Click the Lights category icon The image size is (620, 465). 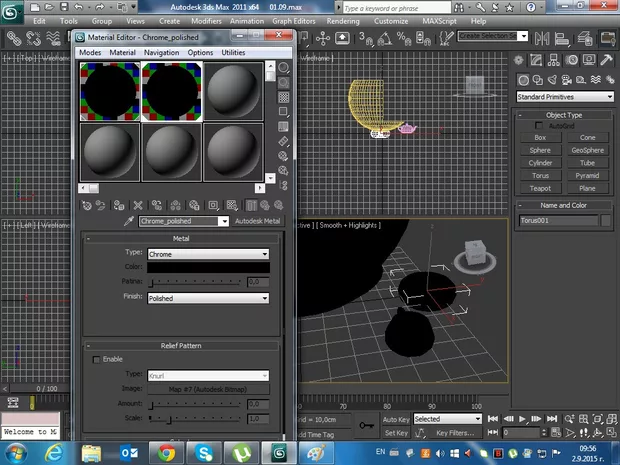tap(550, 81)
